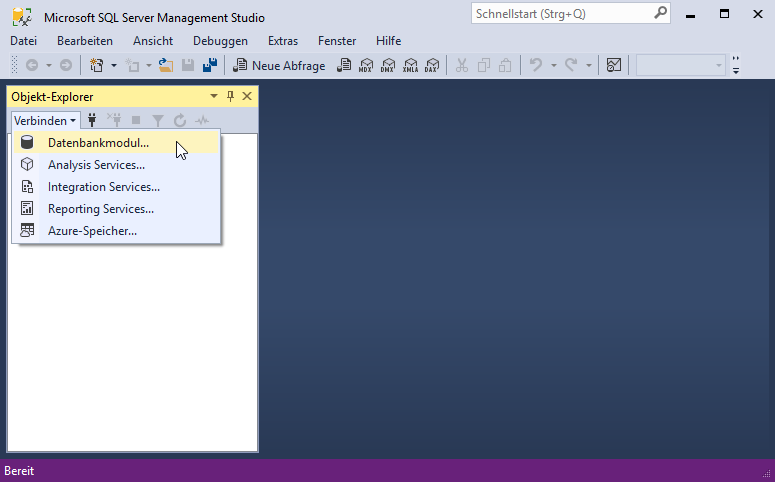
Task: Click the filter funnel icon
Action: (x=158, y=120)
